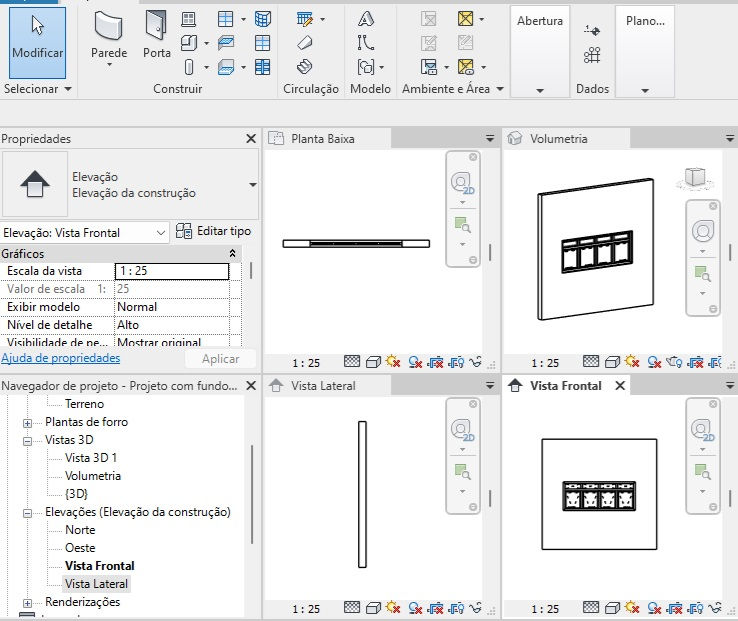Select the Stair tool in Circulação

click(x=305, y=67)
